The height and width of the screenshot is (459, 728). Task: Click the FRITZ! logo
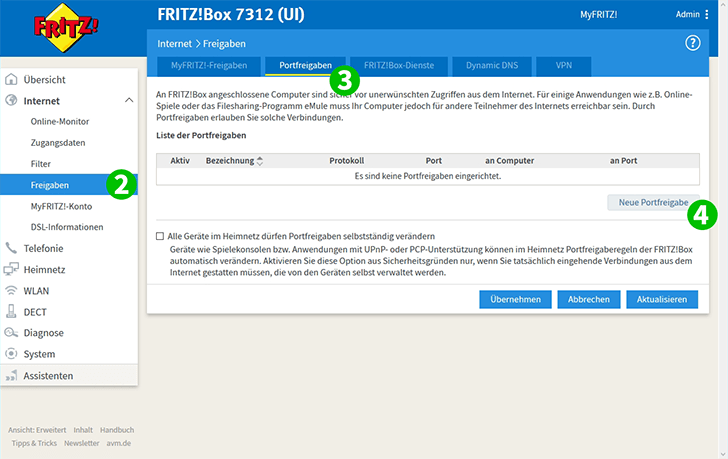[x=66, y=28]
